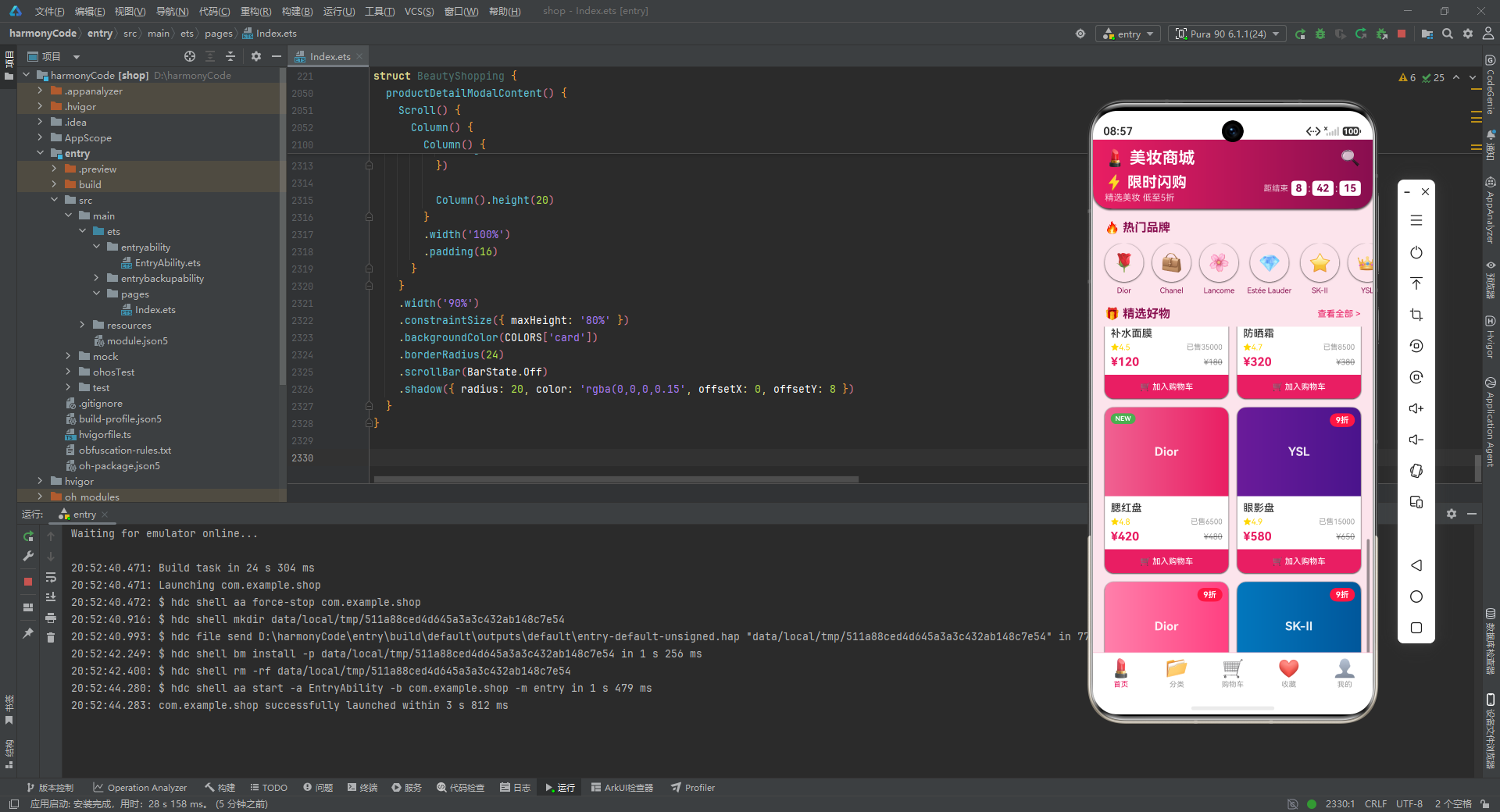
Task: Clear the run console with the trash icon
Action: tap(51, 637)
